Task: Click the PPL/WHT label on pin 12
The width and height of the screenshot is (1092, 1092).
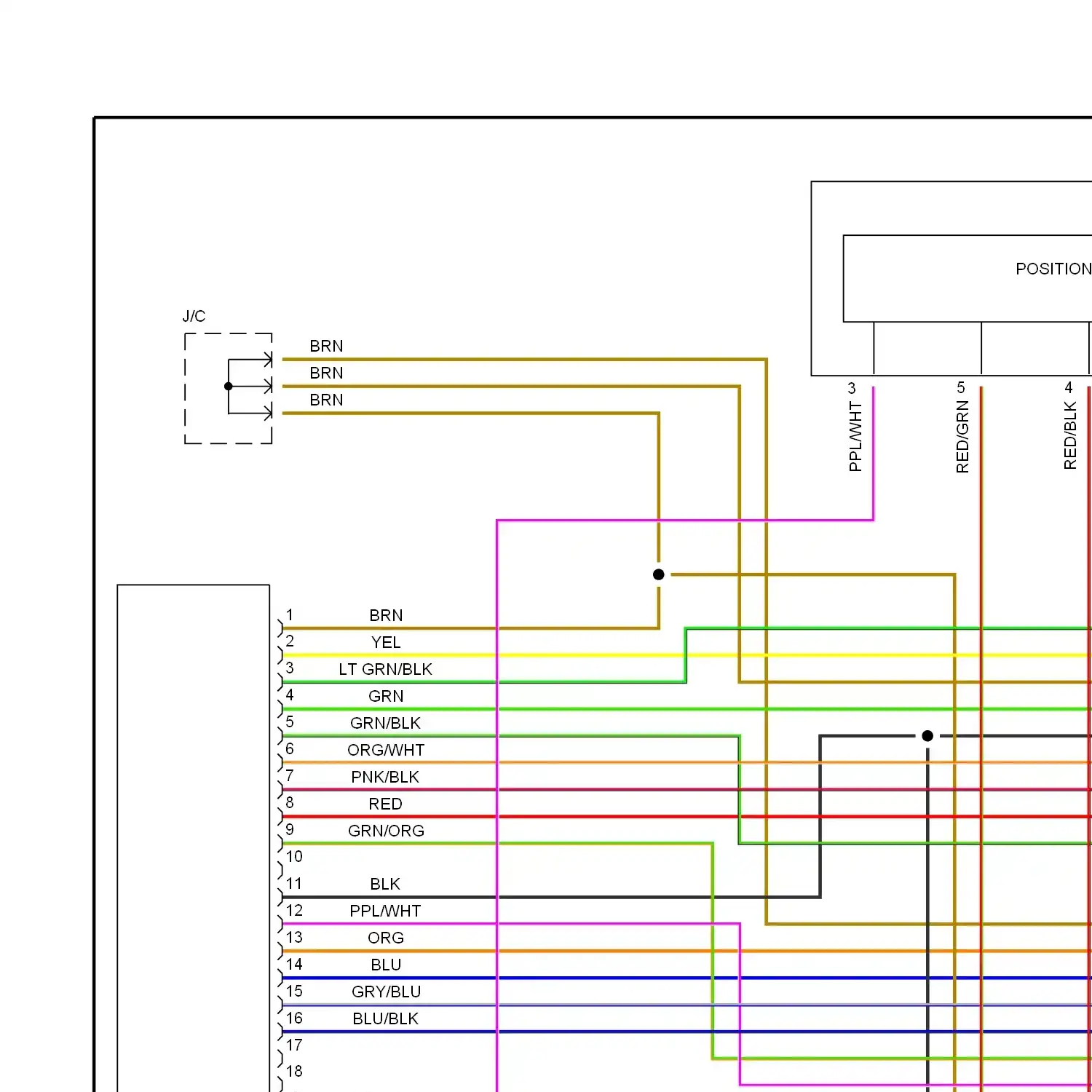Action: point(385,911)
